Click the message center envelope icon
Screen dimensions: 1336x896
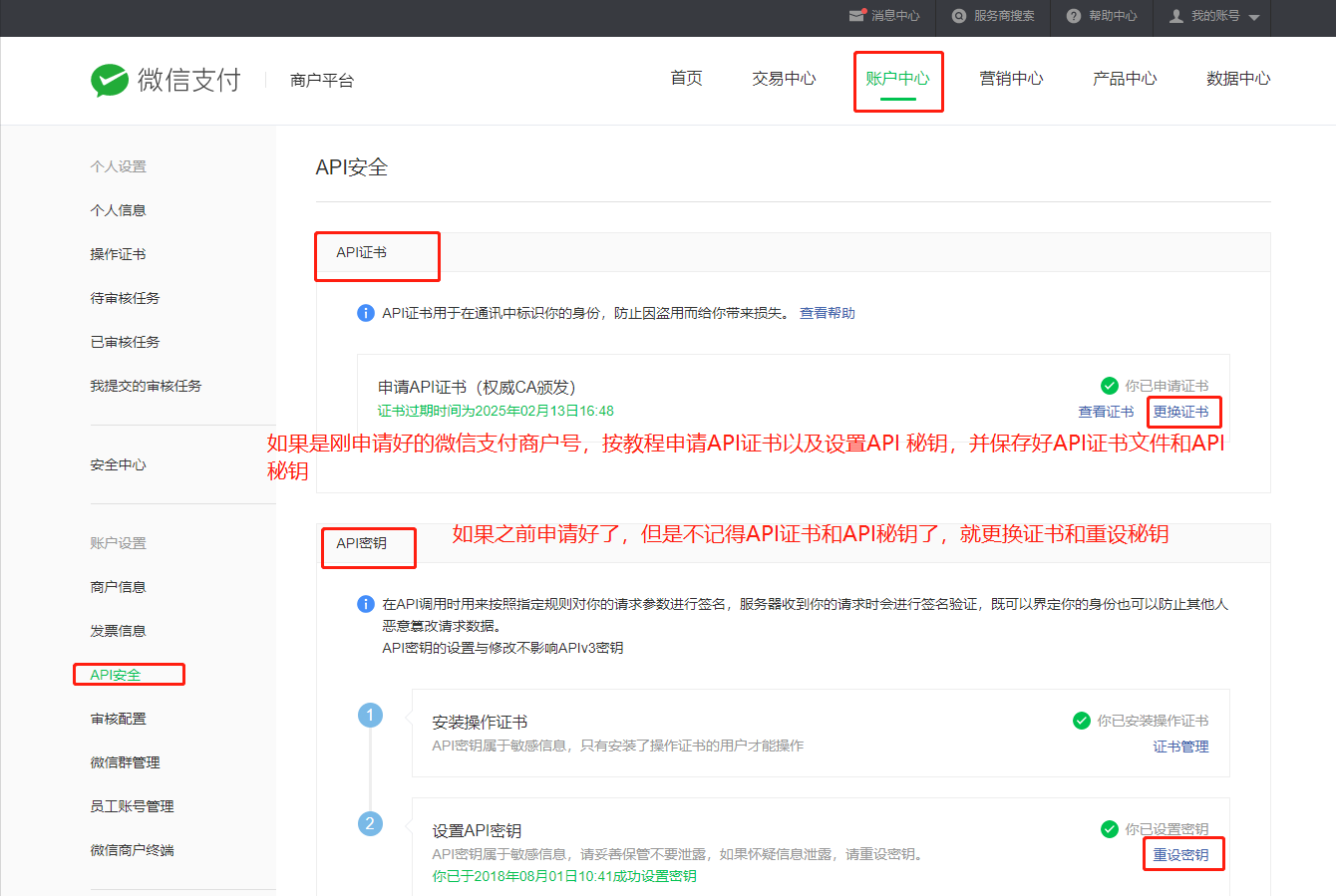(x=856, y=16)
